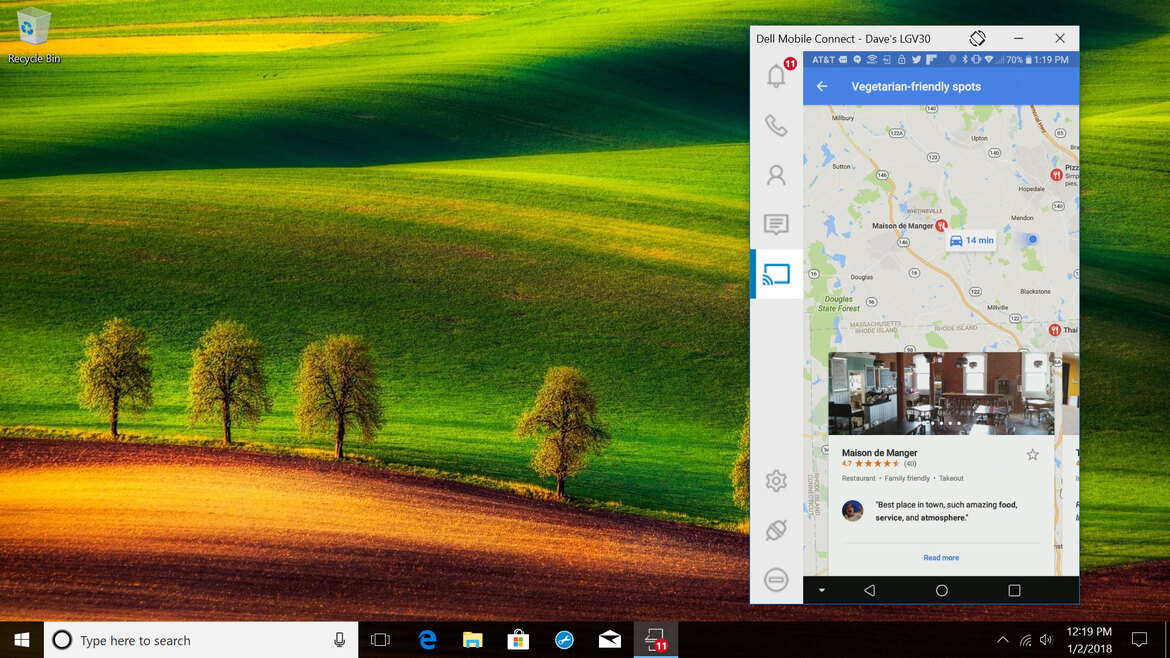Viewport: 1170px width, 658px height.
Task: Click the 4.7 star rating row
Action: 878,463
